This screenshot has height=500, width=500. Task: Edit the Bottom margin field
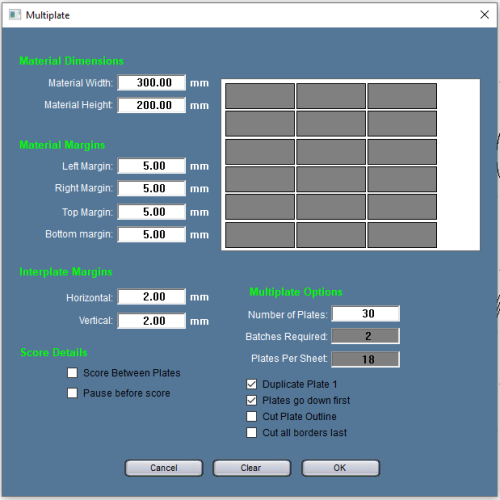coord(152,234)
